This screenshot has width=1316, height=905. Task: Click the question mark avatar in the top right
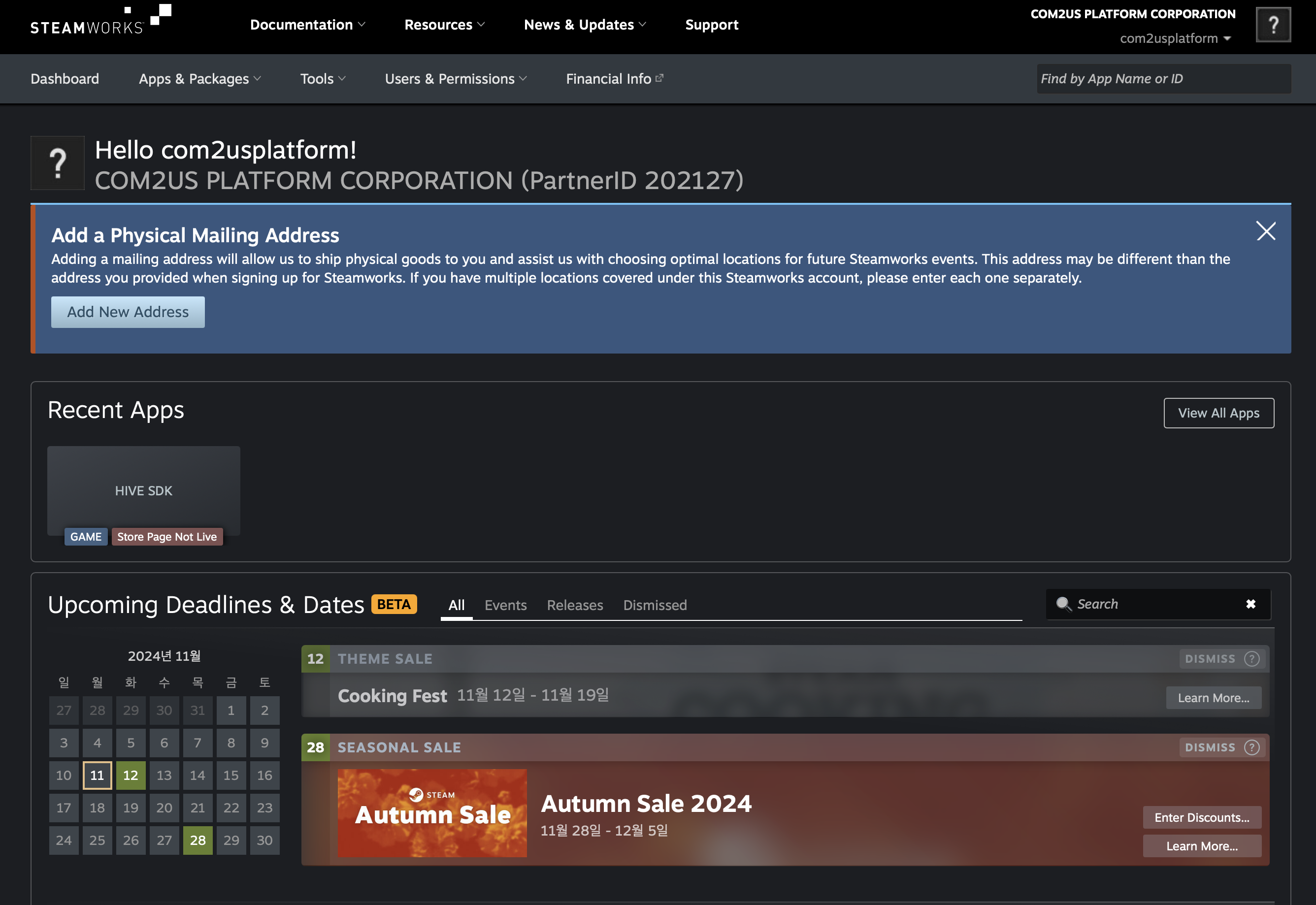(1273, 25)
